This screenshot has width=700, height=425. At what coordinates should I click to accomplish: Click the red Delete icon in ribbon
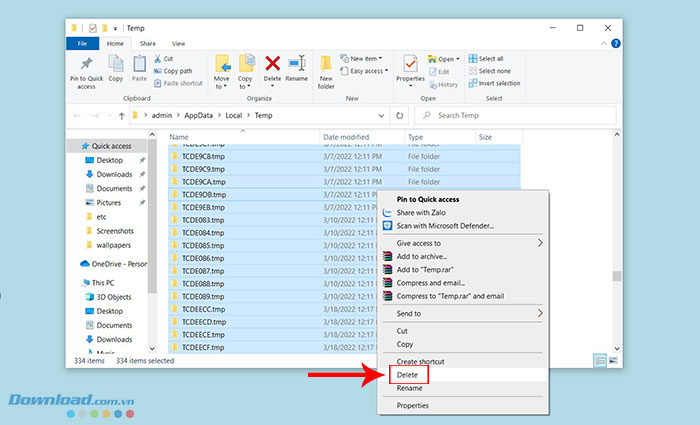(x=272, y=68)
